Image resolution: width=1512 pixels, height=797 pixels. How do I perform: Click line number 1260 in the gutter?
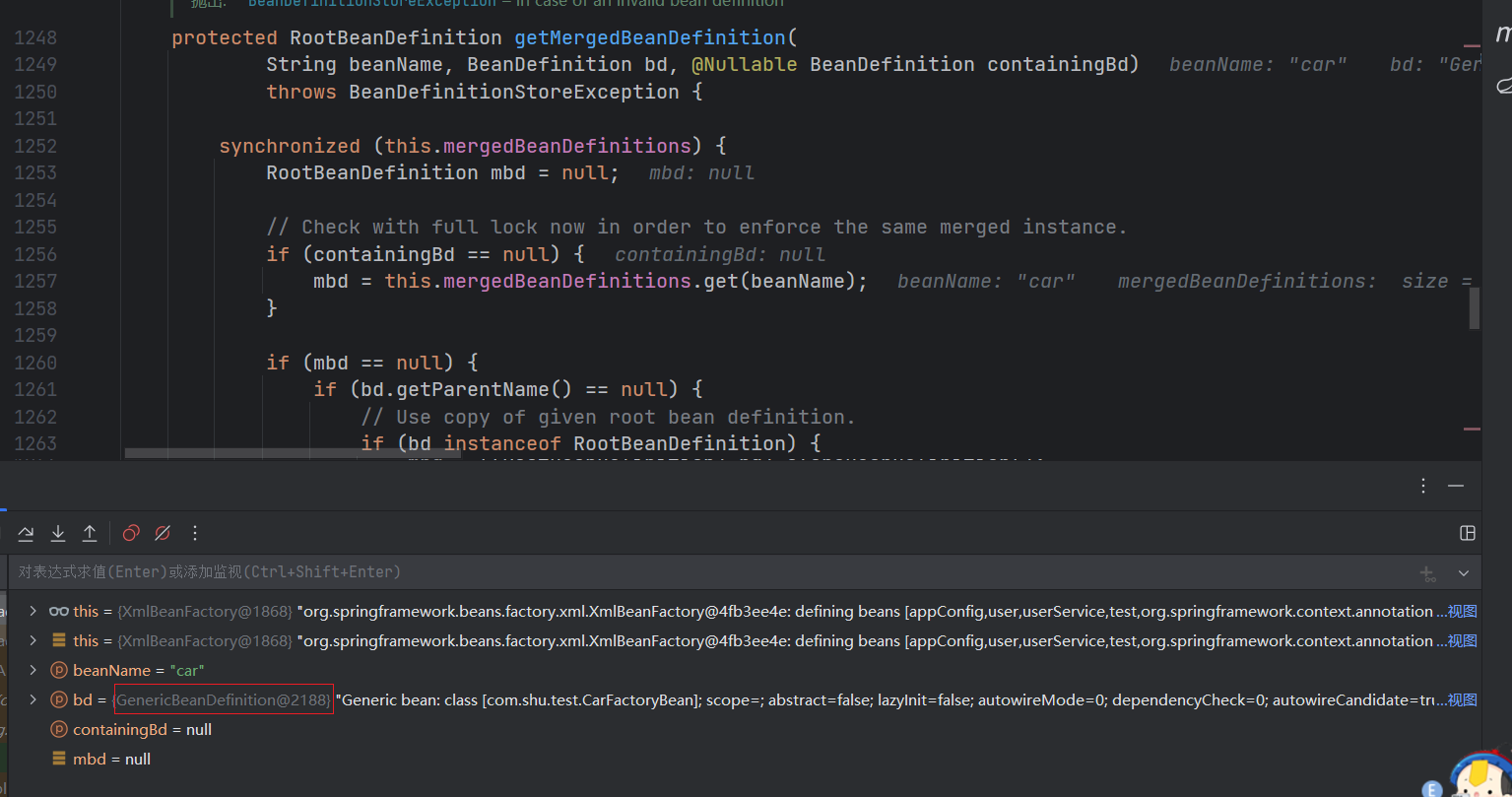point(35,363)
